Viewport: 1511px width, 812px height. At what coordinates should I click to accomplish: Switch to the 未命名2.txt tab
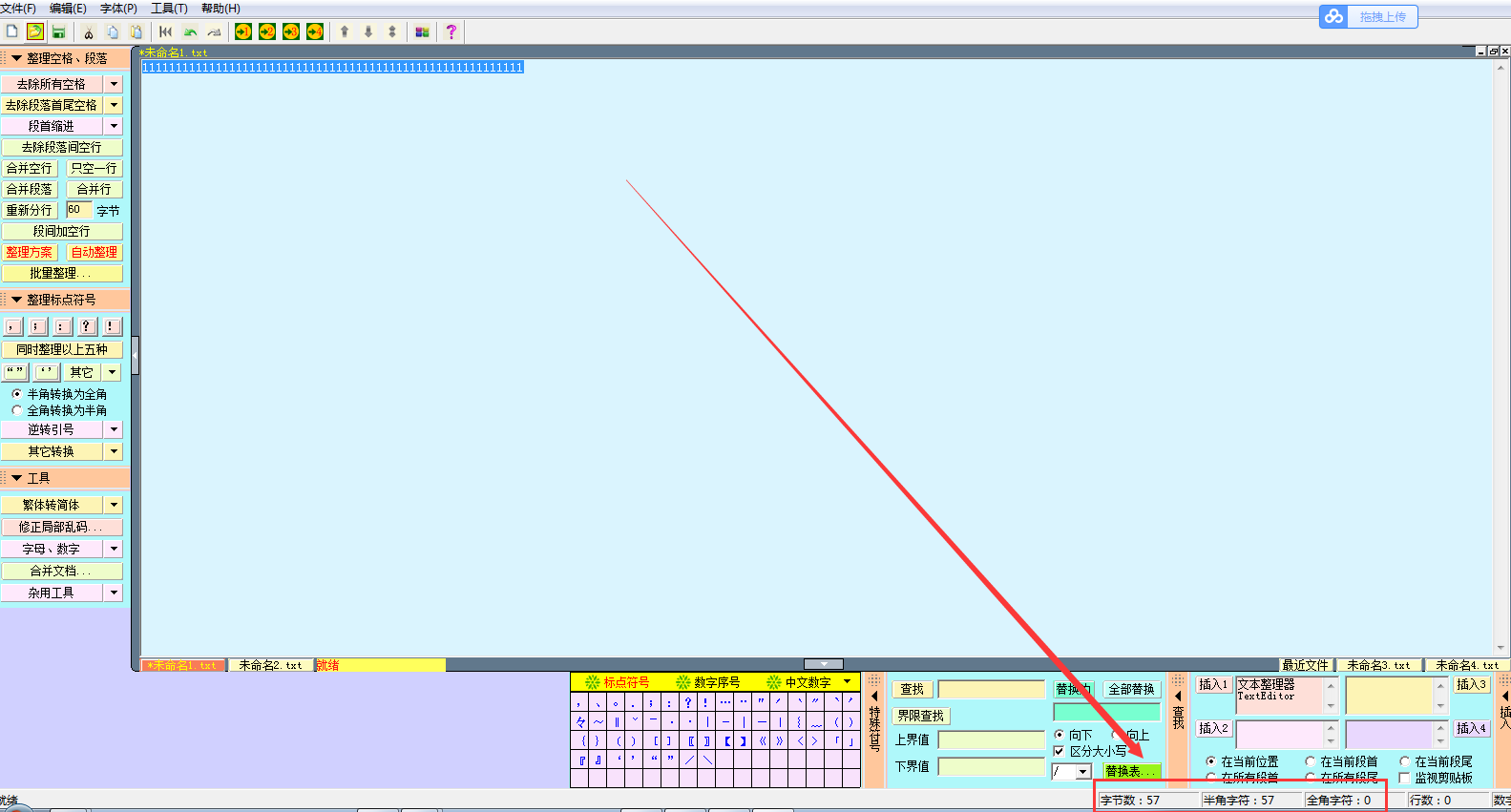(270, 665)
